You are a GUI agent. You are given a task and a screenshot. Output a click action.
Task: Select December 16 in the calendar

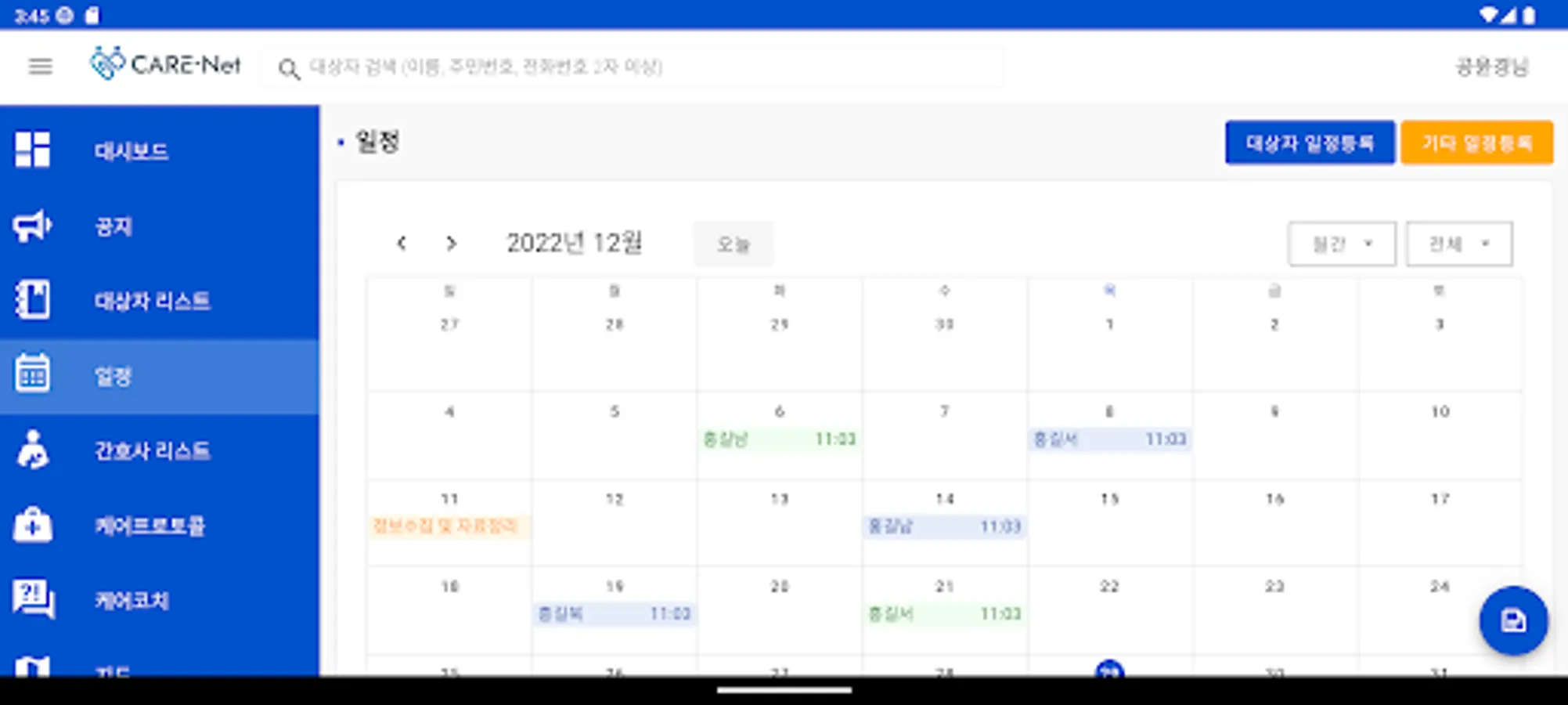1274,499
